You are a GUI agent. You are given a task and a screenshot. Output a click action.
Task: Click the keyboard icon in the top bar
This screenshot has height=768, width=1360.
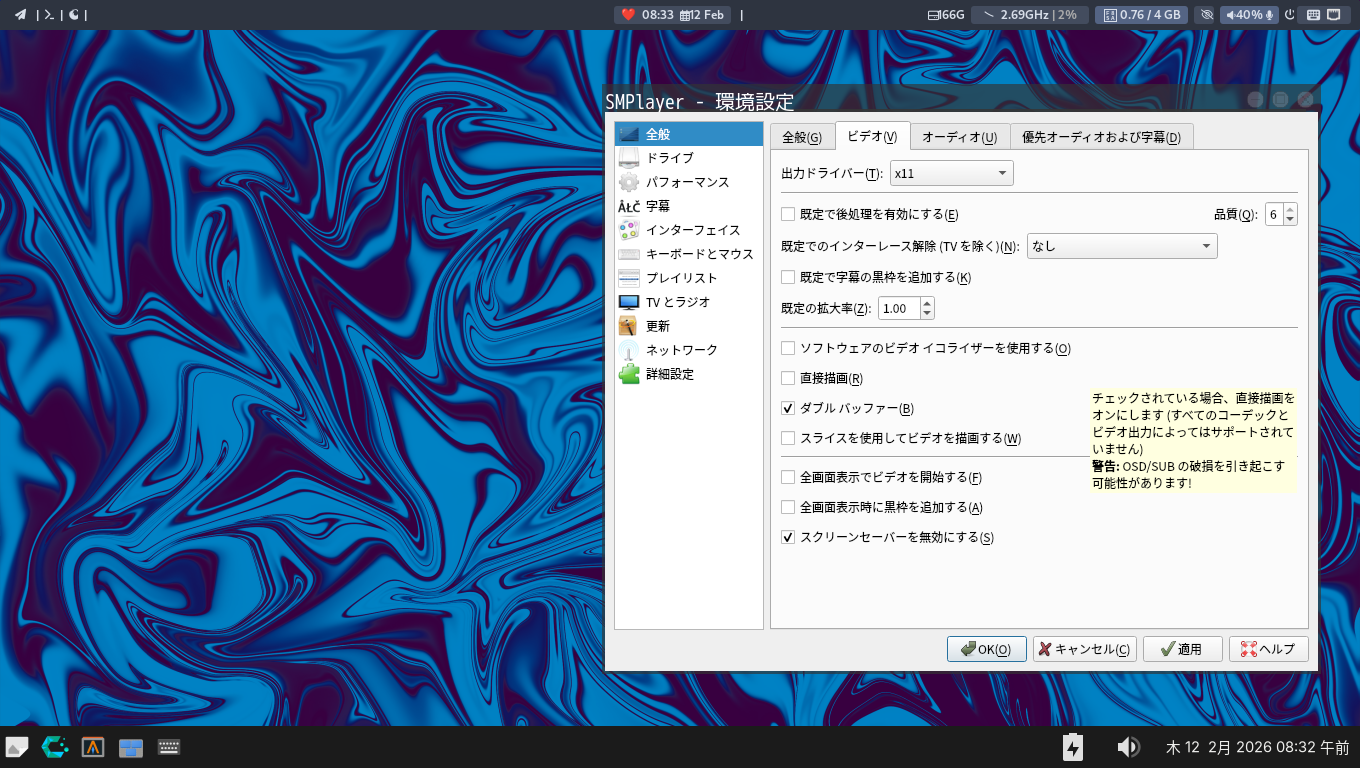click(1312, 14)
